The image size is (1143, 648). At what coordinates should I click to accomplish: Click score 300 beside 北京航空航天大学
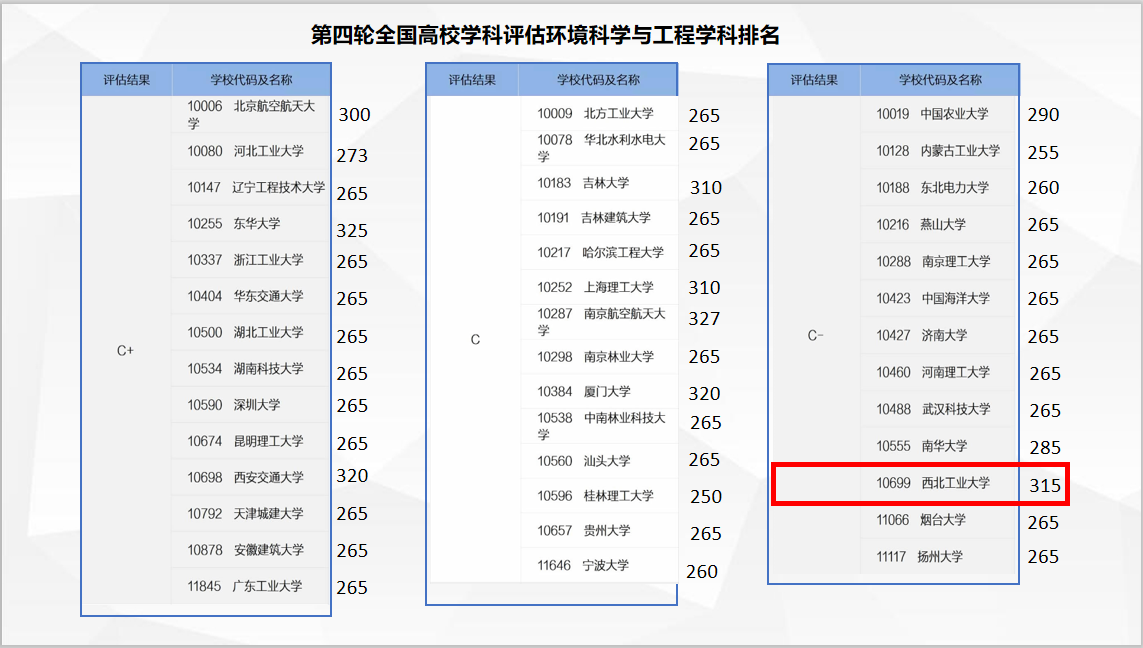pos(354,114)
